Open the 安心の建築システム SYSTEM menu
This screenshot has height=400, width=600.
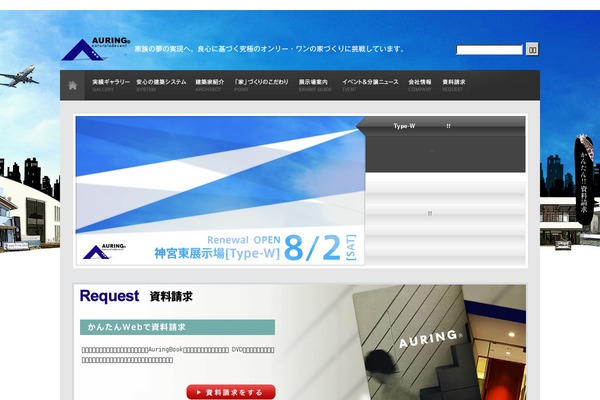click(x=161, y=85)
